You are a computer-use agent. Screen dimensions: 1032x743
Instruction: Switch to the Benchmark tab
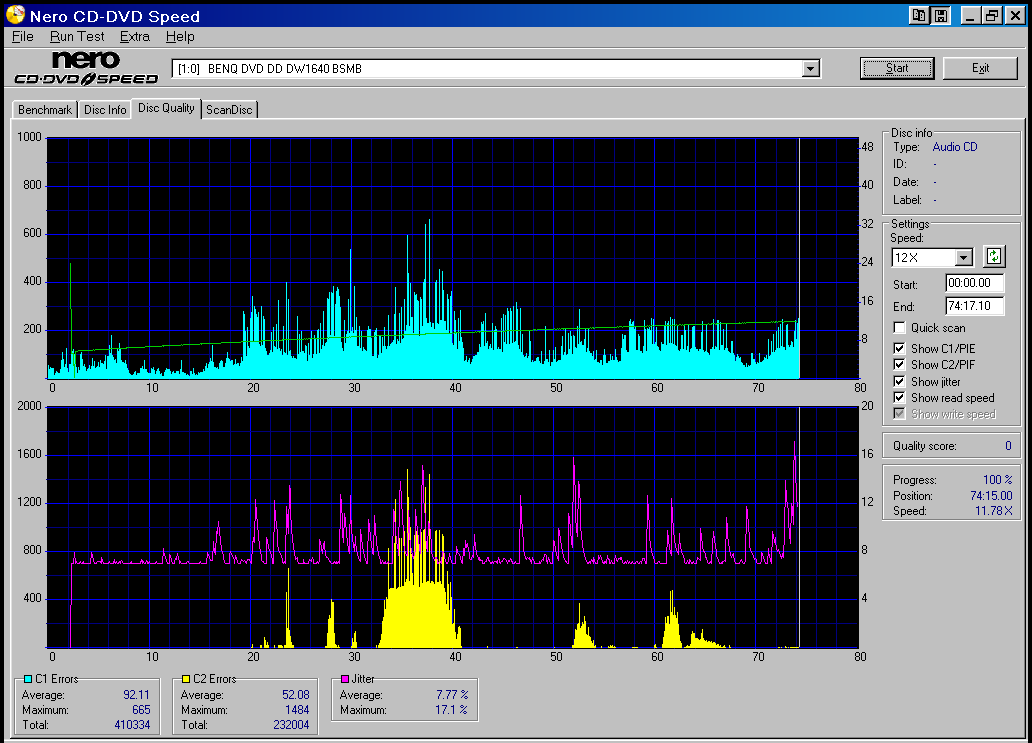pyautogui.click(x=45, y=110)
